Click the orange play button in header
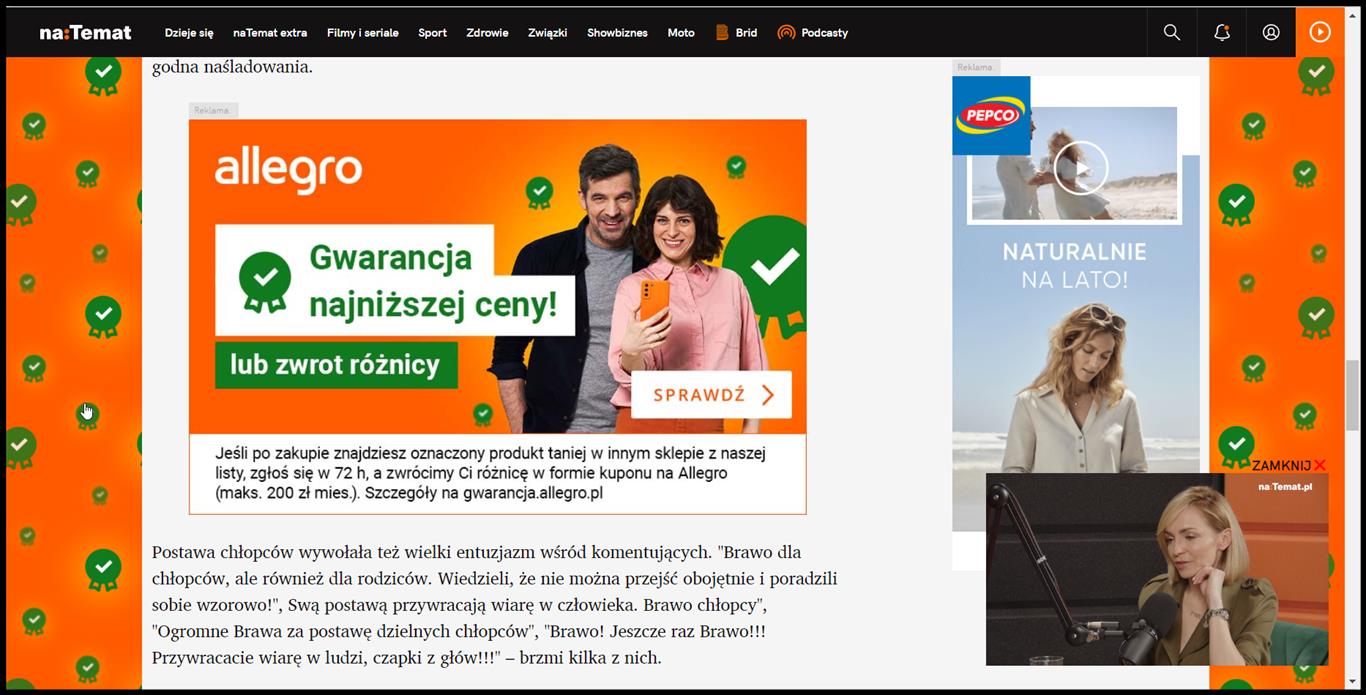 point(1320,32)
